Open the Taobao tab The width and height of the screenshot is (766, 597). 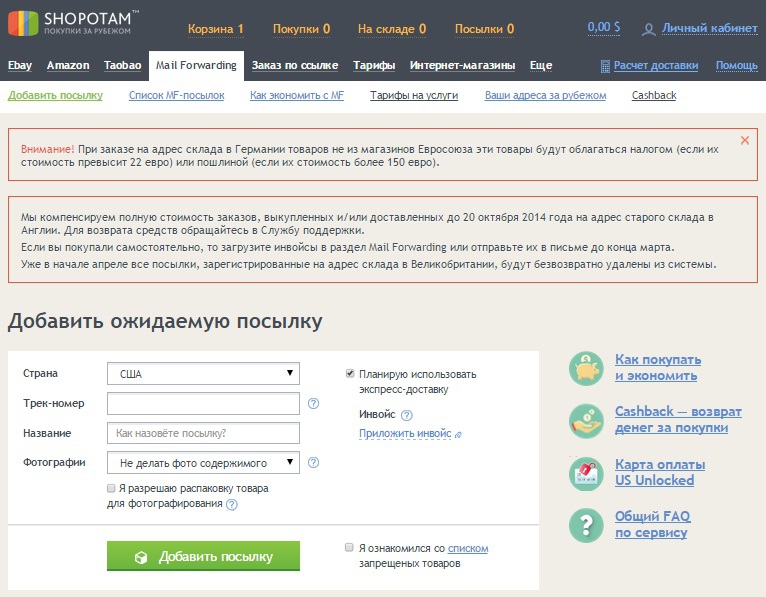[123, 65]
